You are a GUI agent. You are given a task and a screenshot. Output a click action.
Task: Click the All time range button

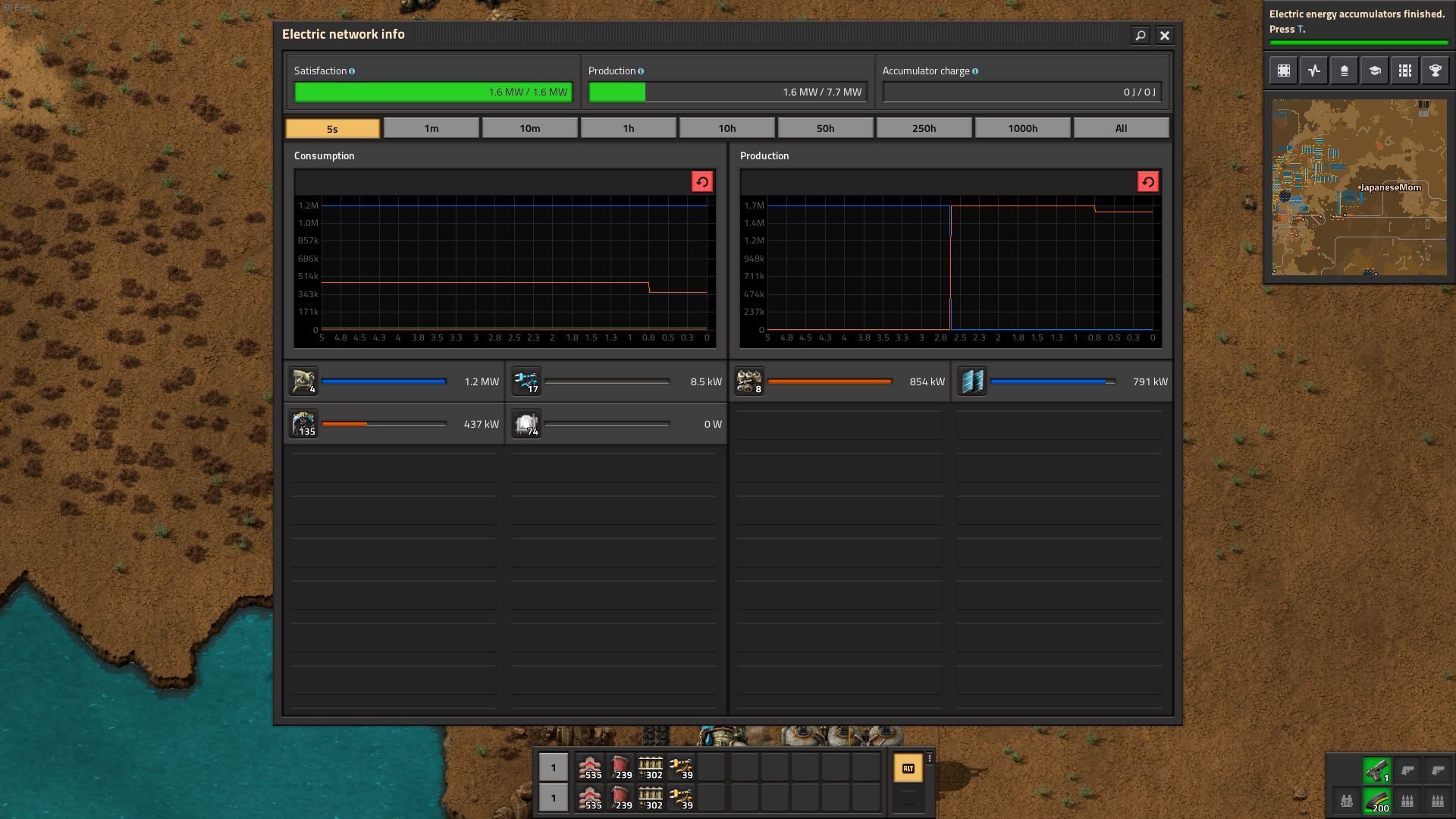1121,128
